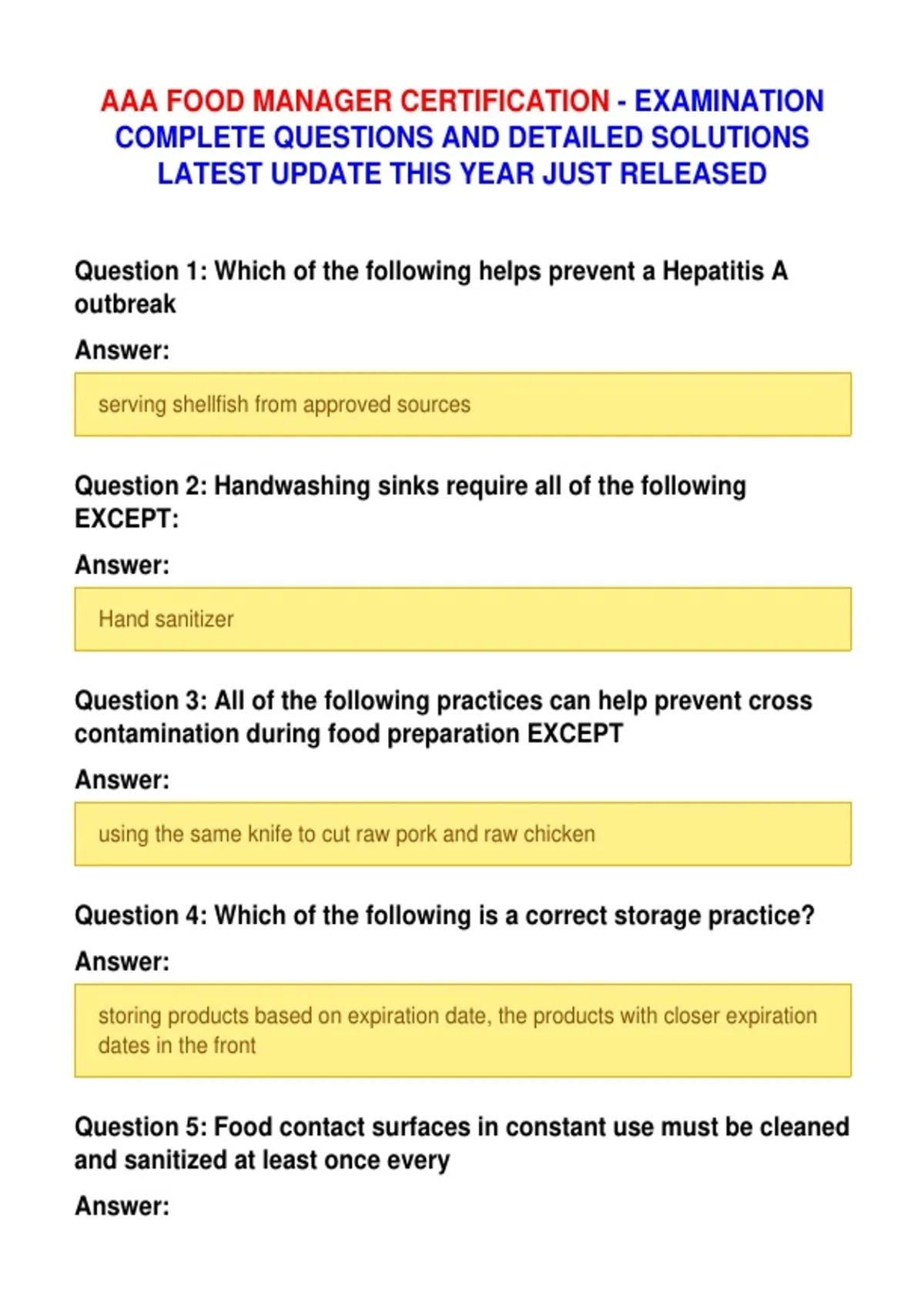Click the first Answer label under Question 1
Image resolution: width=924 pixels, height=1309 pixels.
point(122,350)
